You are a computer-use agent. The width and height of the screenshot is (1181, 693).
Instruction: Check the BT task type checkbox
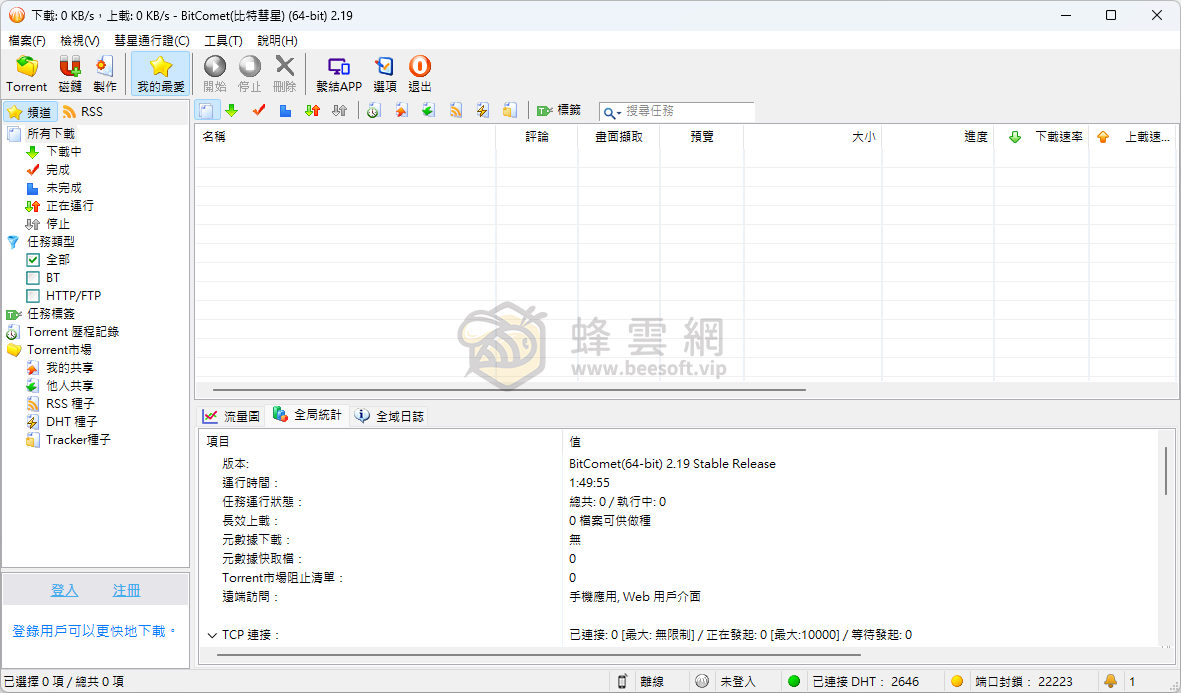[x=33, y=278]
